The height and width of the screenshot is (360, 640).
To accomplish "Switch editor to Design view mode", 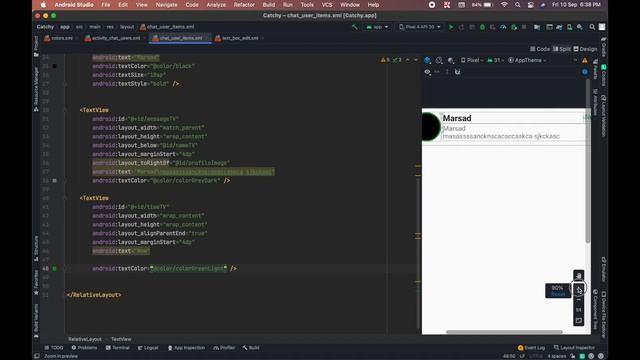I will click(585, 49).
